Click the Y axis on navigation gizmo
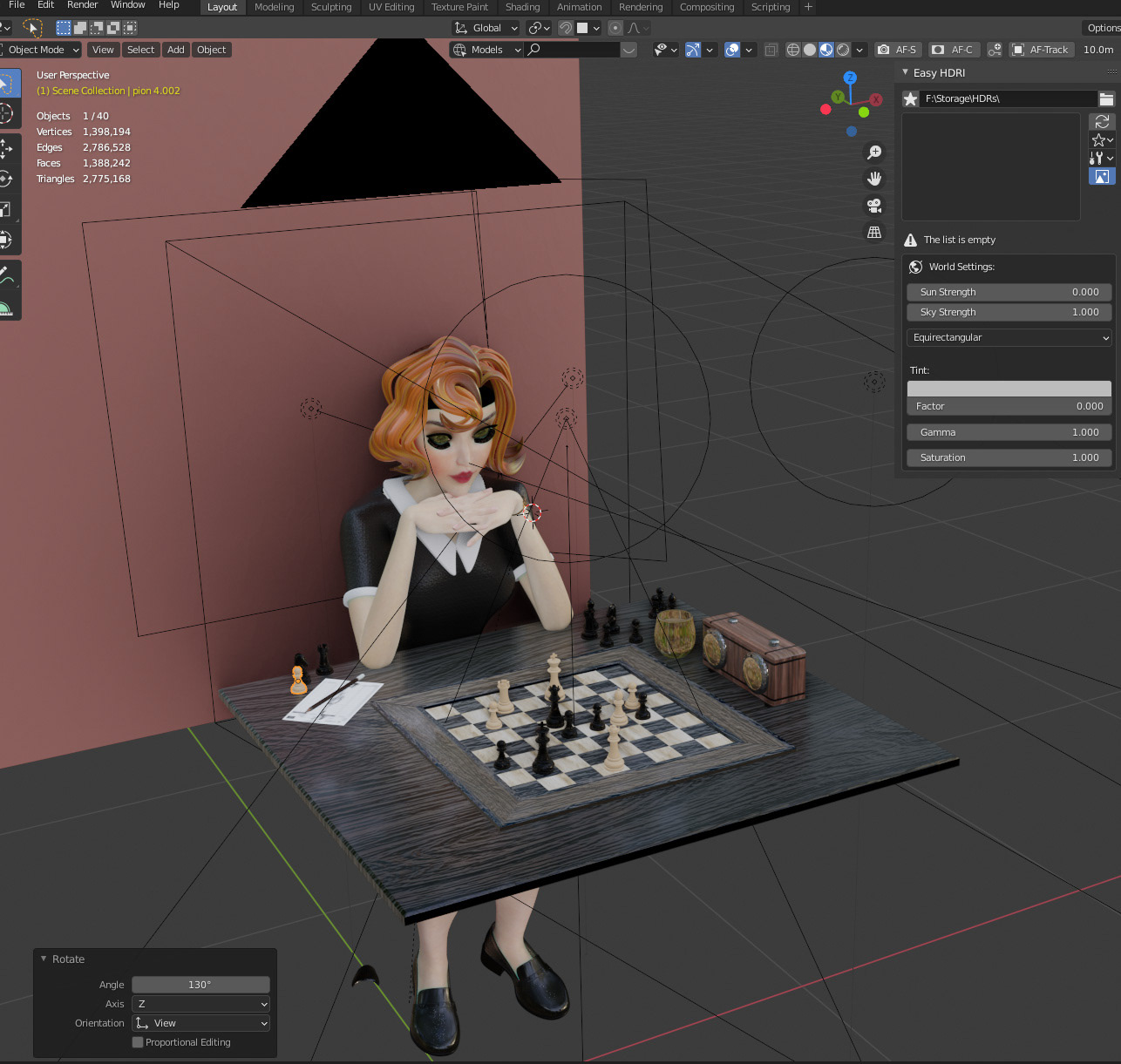Viewport: 1121px width, 1064px height. [838, 97]
